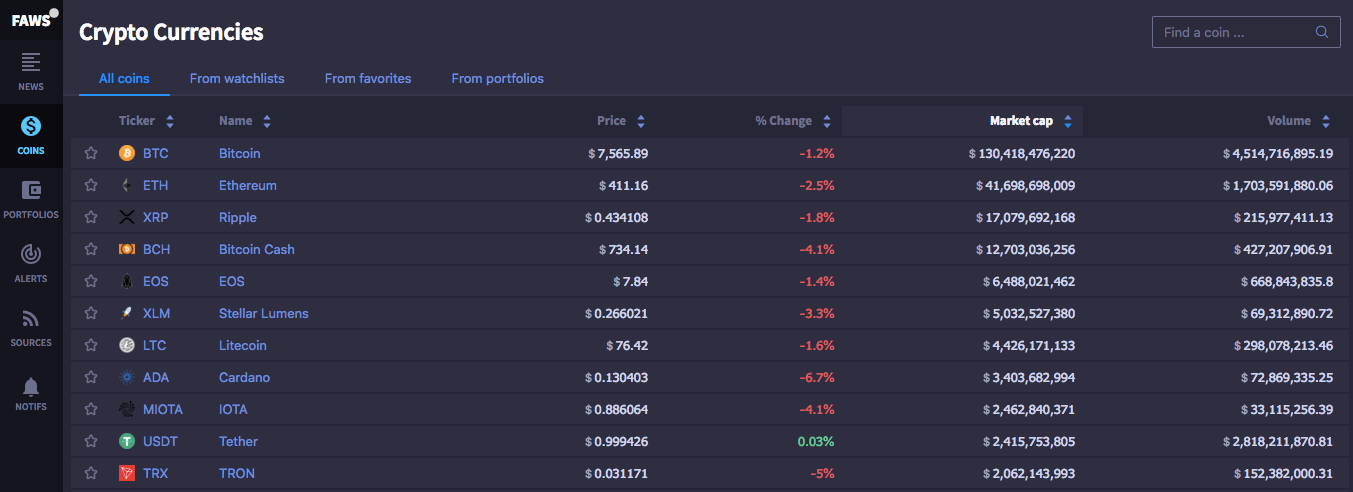
Task: Click the Litecoin logo icon
Action: [127, 345]
